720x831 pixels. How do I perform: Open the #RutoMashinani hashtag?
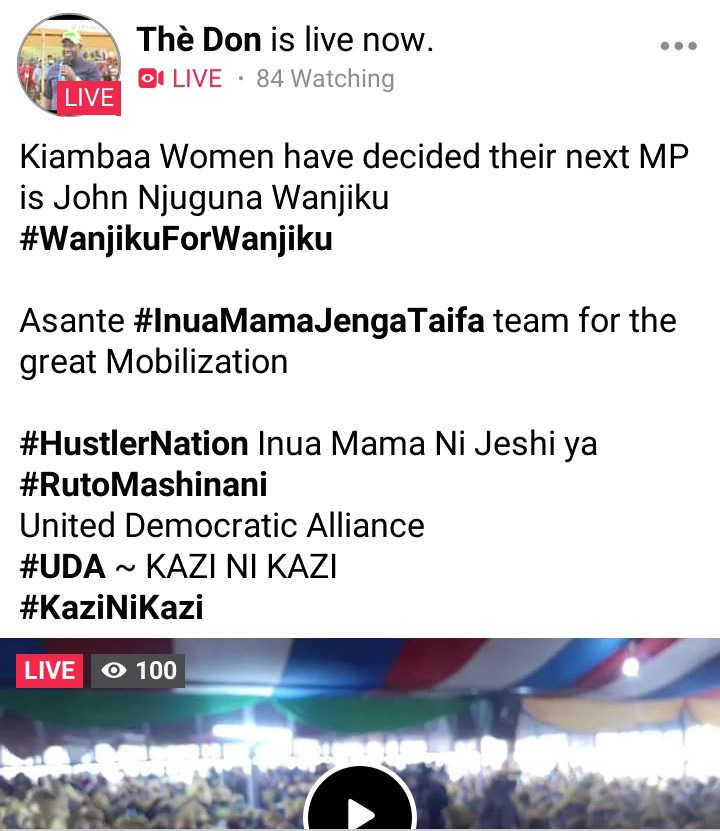(x=144, y=484)
